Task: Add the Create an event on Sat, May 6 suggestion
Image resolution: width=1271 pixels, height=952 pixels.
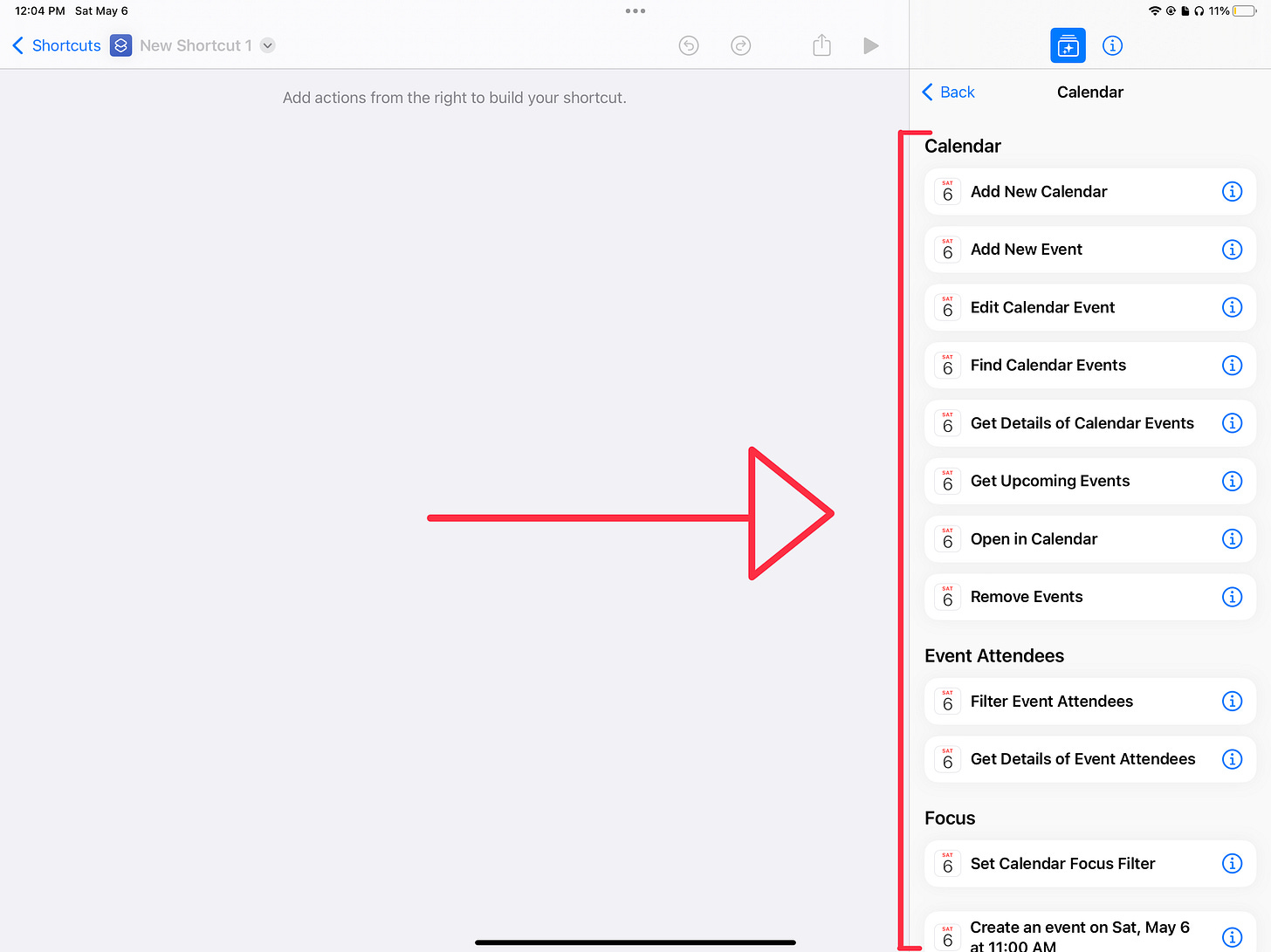Action: (1089, 932)
